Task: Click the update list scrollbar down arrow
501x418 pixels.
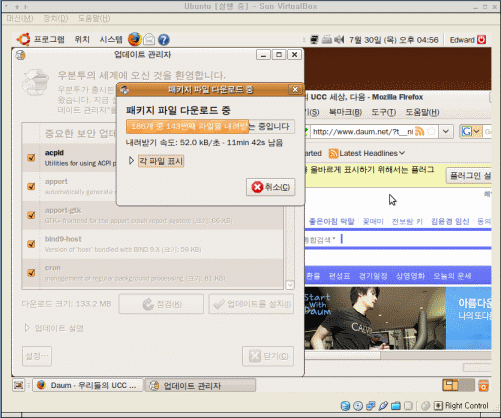Action: (x=290, y=285)
